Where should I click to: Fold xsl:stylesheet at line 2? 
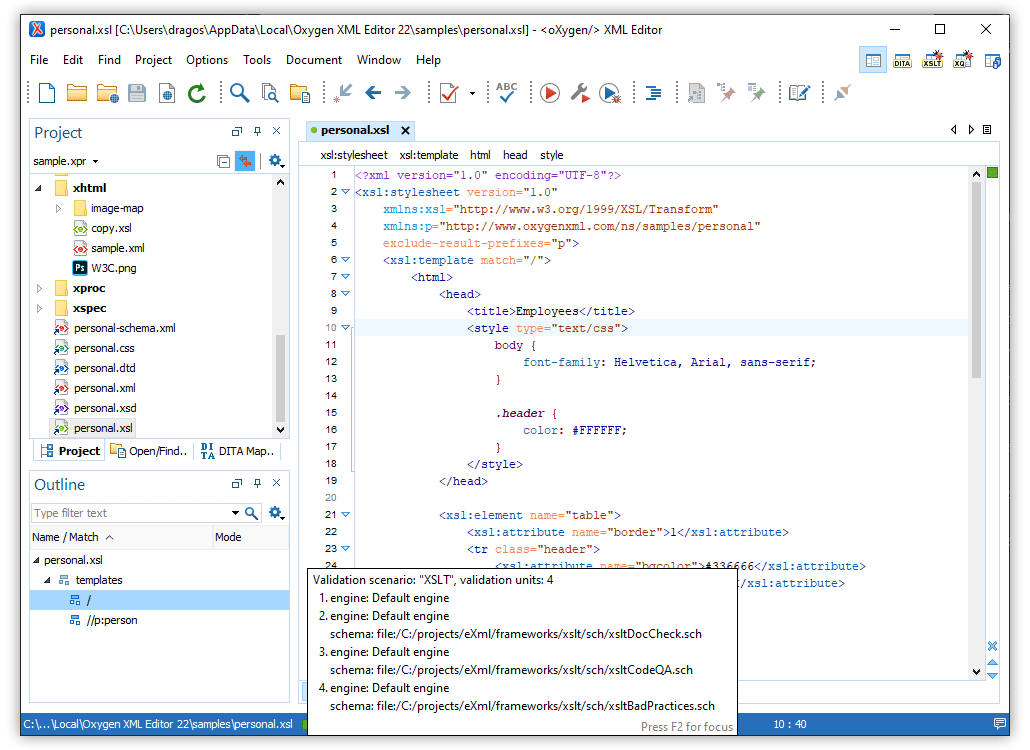coord(346,192)
